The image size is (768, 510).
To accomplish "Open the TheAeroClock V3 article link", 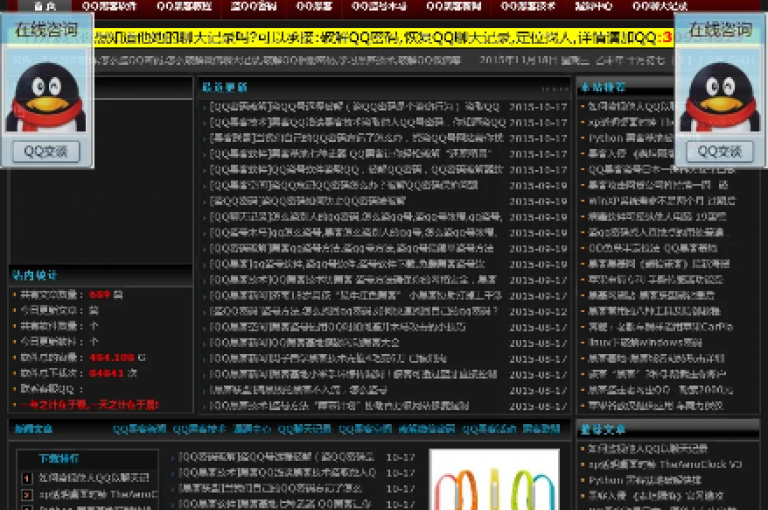I will point(665,464).
